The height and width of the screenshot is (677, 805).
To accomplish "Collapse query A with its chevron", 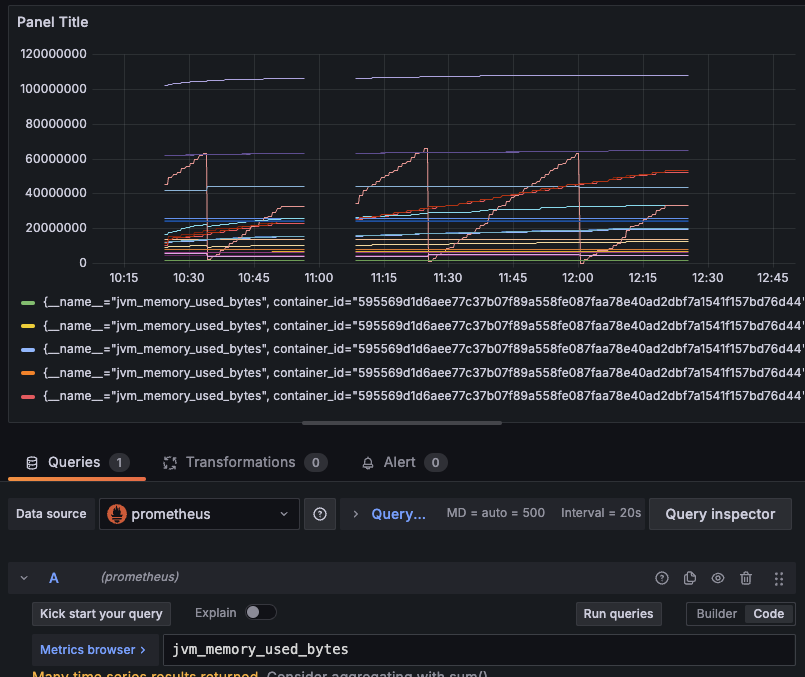I will point(24,577).
